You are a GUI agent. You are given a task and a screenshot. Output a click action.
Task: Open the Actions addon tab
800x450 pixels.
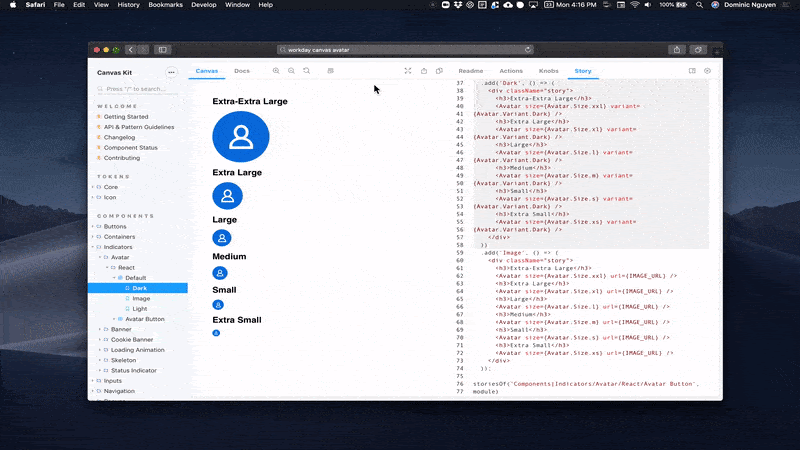(511, 71)
